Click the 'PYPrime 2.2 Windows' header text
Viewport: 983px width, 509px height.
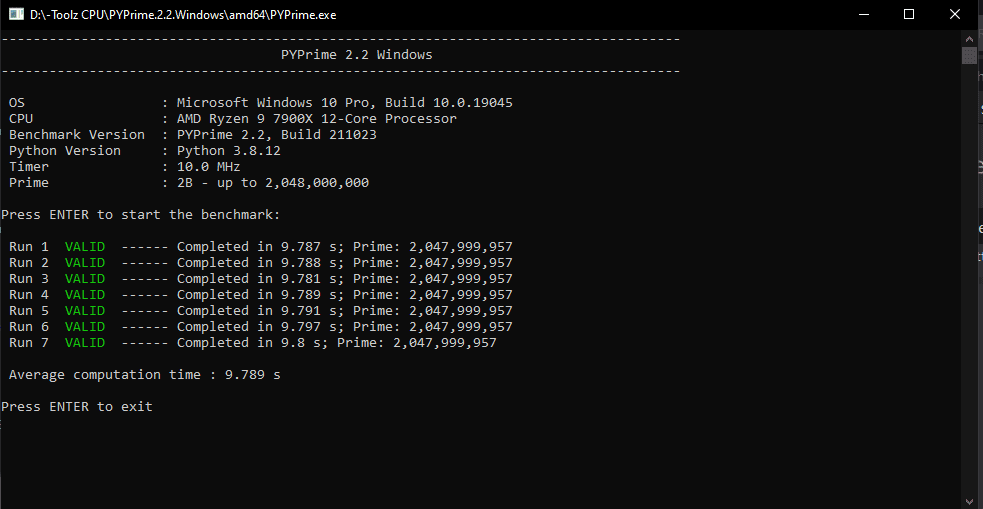tap(356, 54)
